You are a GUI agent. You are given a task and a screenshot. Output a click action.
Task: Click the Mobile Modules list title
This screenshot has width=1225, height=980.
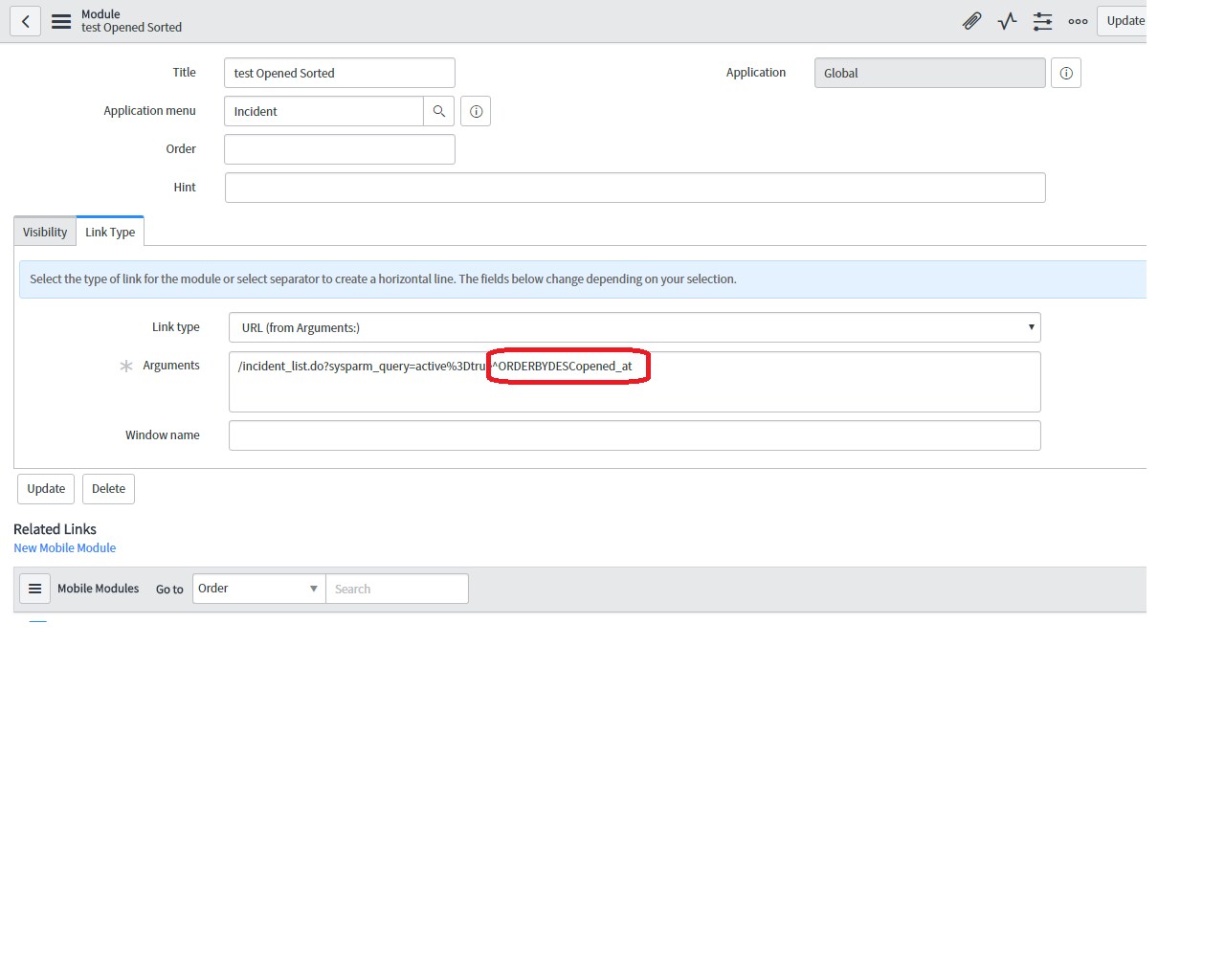click(98, 589)
